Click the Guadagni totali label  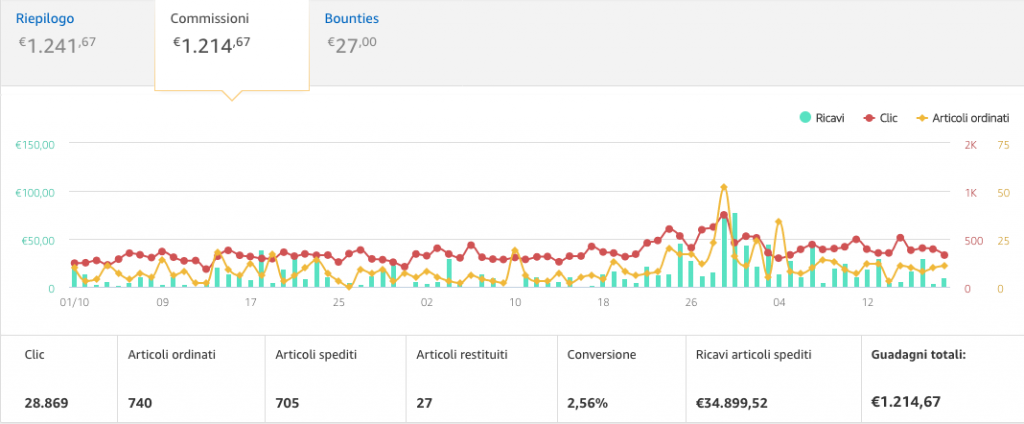click(x=918, y=355)
